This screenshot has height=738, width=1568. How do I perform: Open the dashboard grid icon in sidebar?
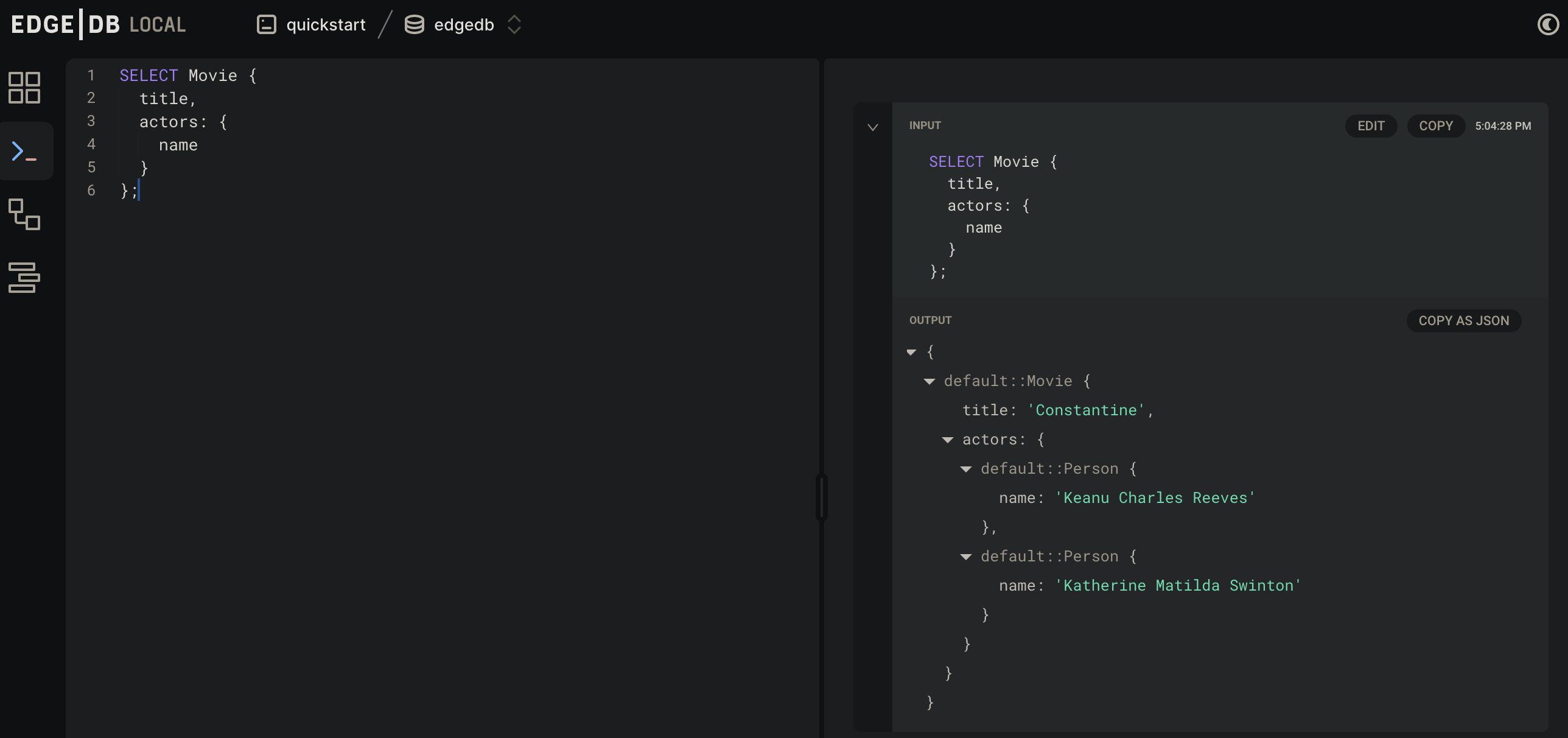point(24,88)
